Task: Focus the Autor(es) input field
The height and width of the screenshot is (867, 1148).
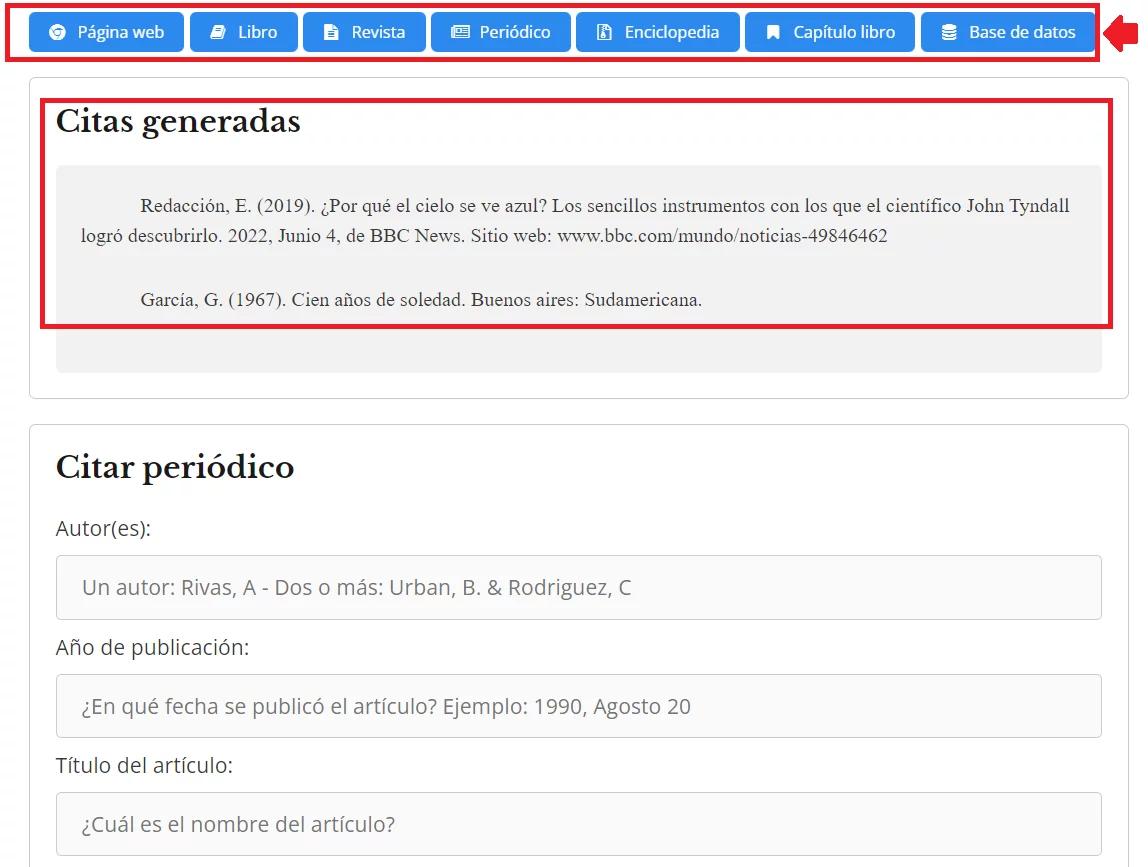Action: (578, 587)
